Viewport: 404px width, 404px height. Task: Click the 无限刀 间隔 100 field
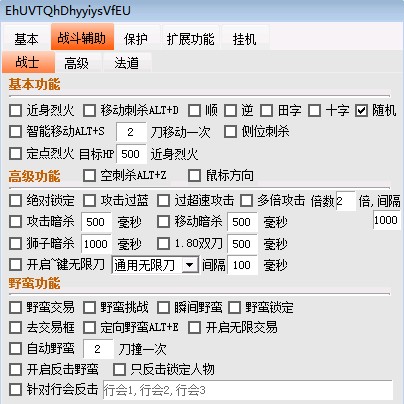click(242, 265)
